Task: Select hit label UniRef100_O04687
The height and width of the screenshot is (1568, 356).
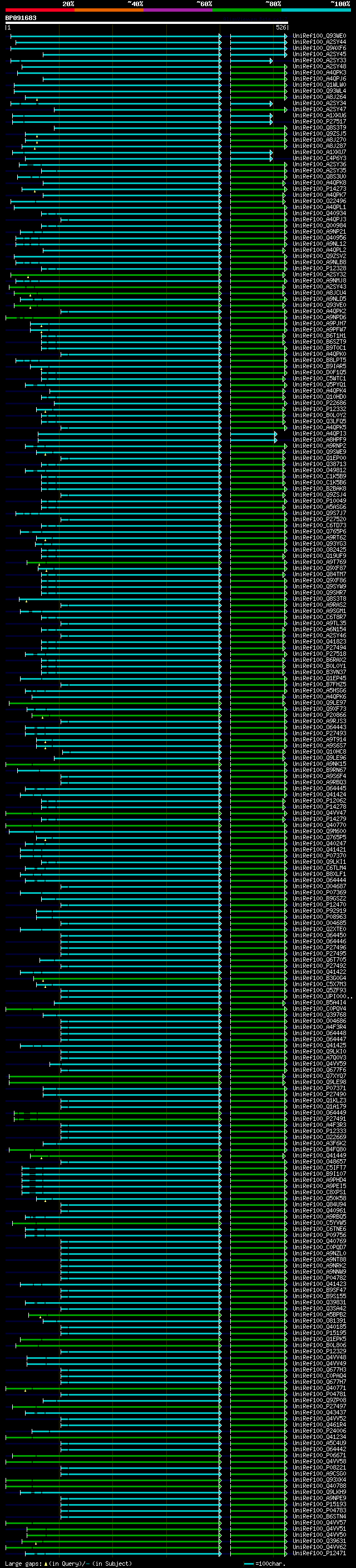Action: [319, 886]
